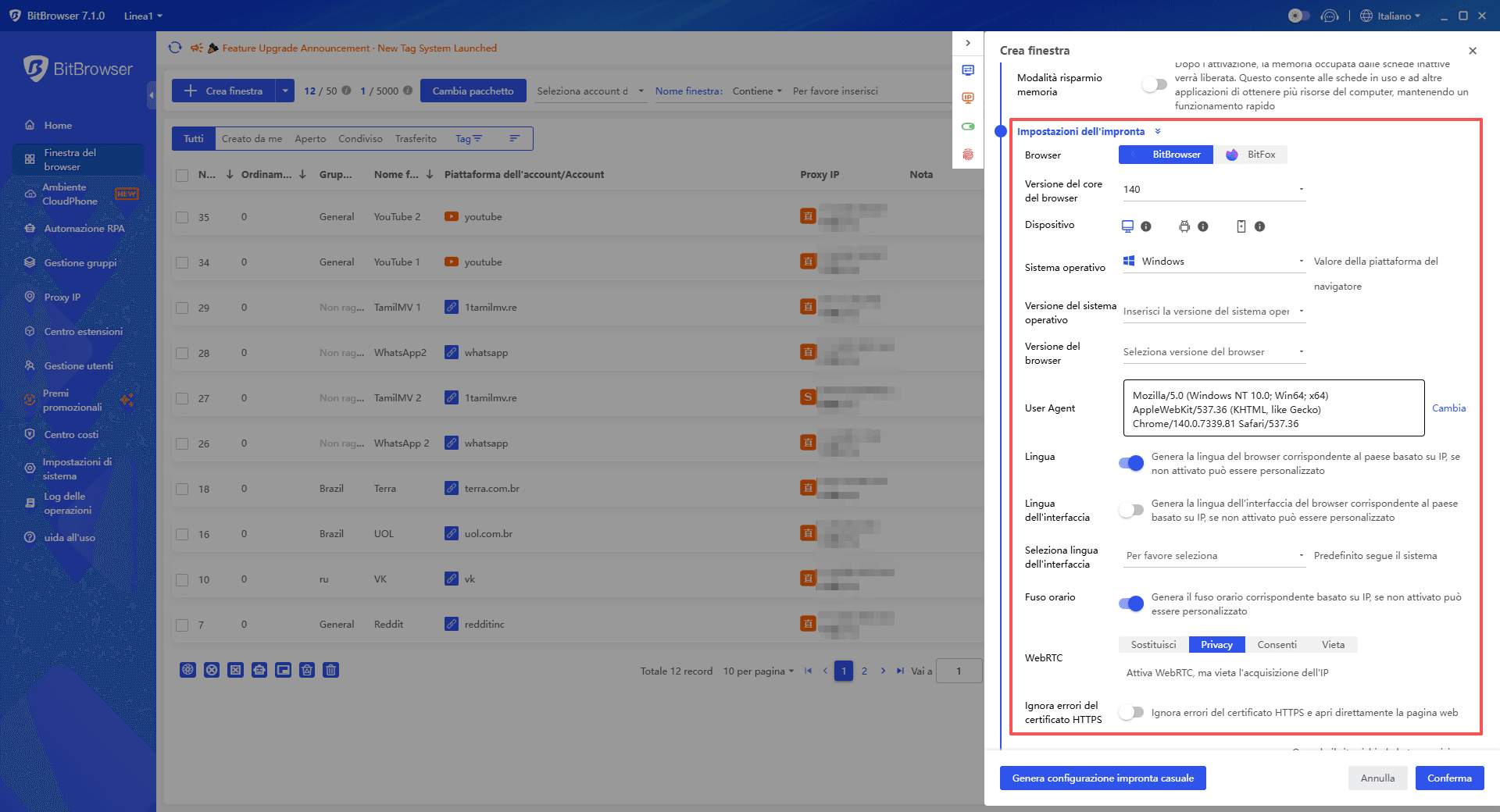Click the orange IP monitor icon
The image size is (1500, 812).
click(968, 98)
